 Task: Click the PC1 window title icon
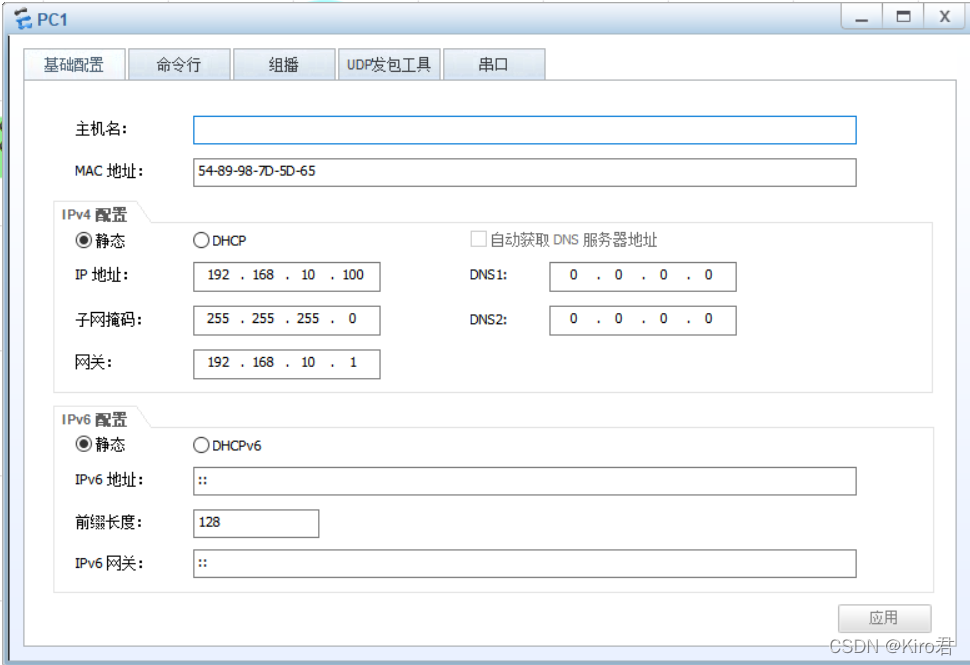24,19
